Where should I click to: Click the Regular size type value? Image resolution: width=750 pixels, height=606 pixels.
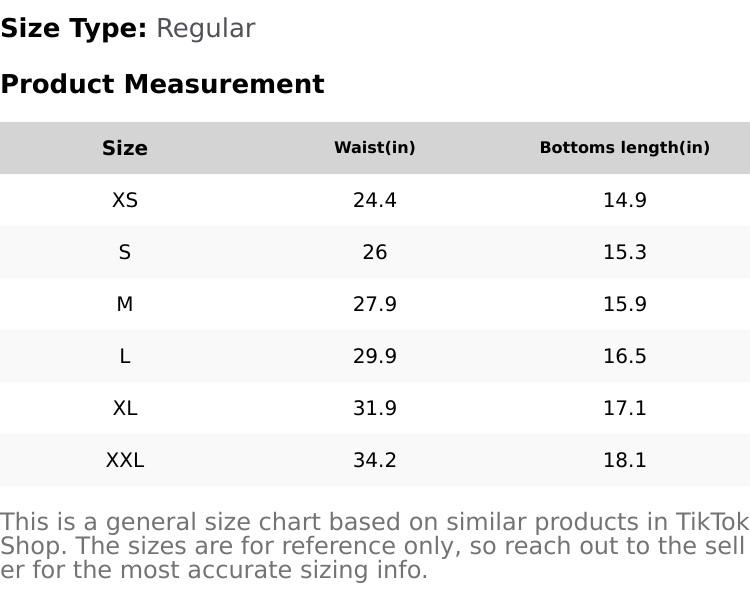click(x=205, y=28)
